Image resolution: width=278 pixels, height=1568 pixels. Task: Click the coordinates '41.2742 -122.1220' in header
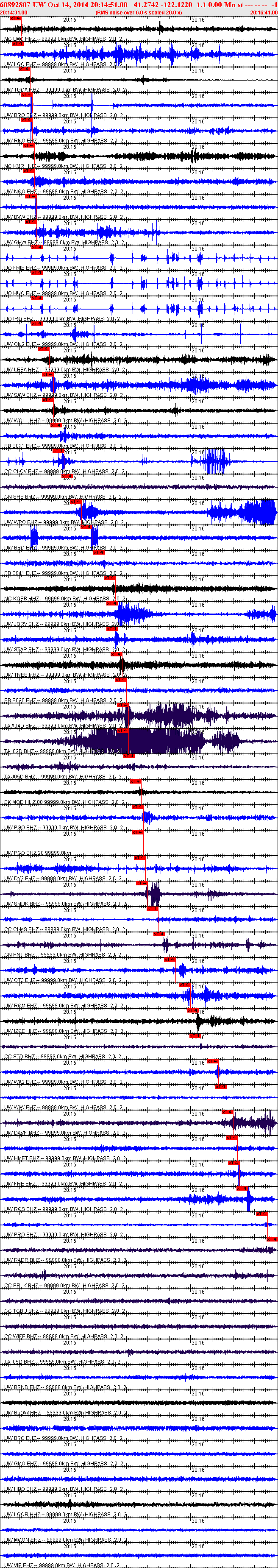tap(163, 4)
